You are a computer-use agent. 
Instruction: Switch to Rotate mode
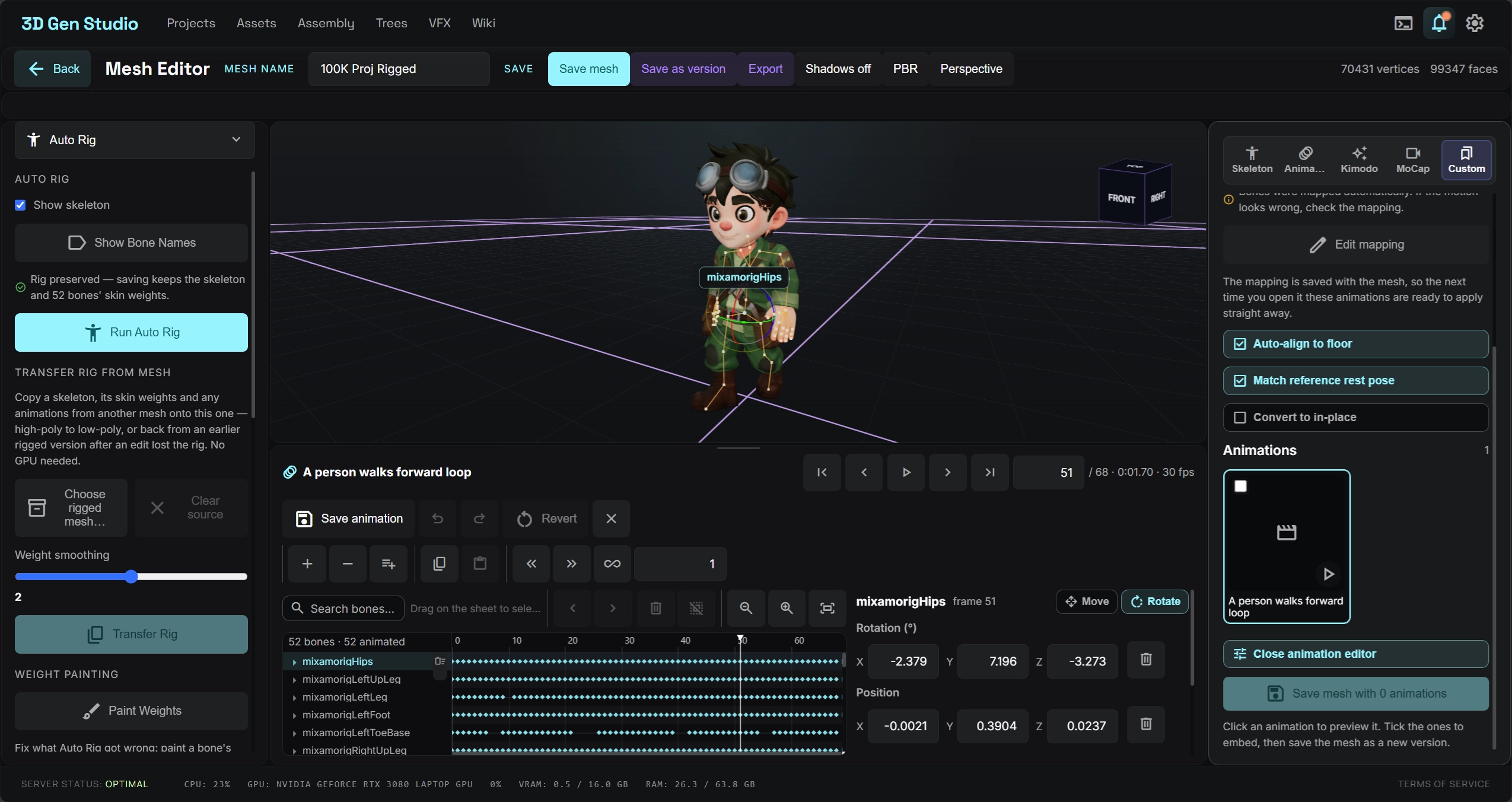1155,601
